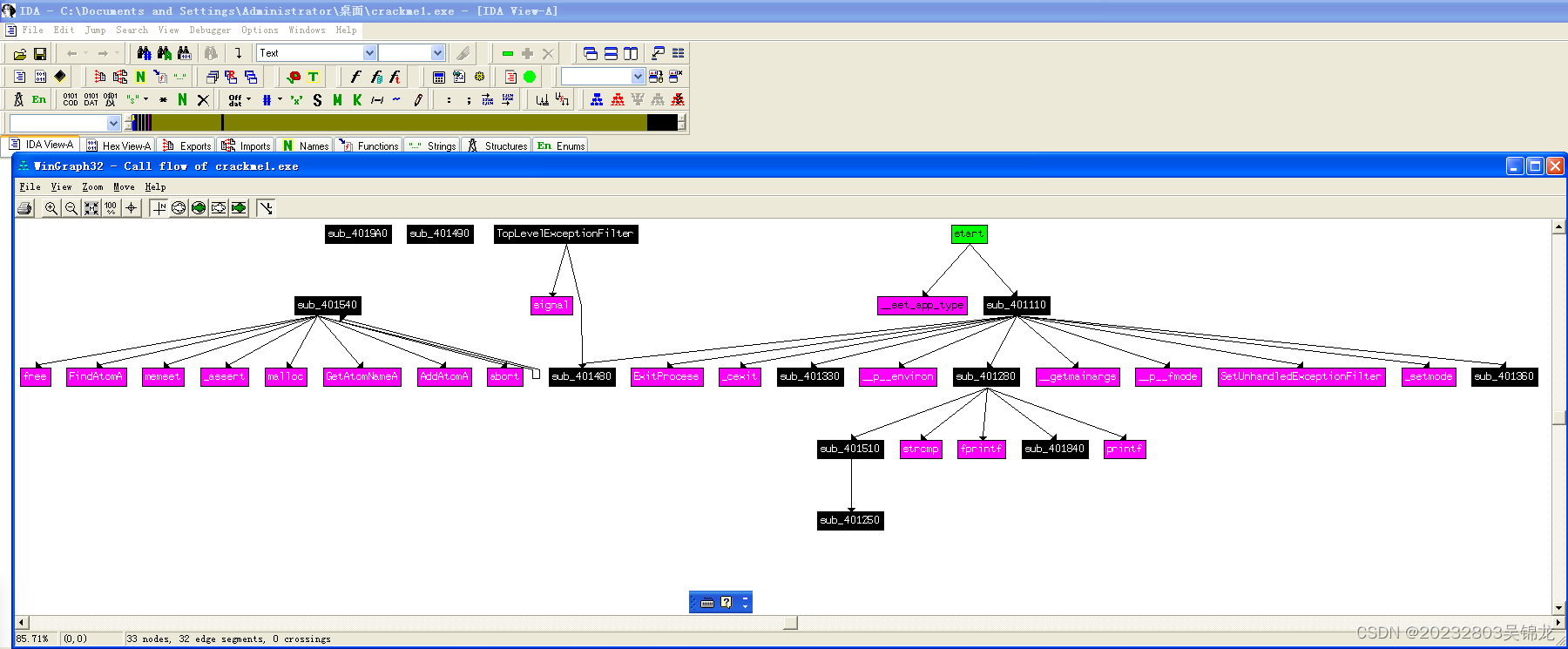Expand the Off dat offset dropdown arrow

[x=248, y=99]
